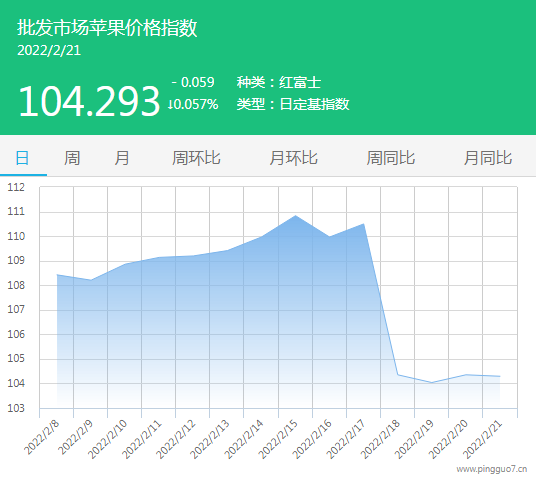Click the 2022/2/21 last data point

click(x=500, y=376)
